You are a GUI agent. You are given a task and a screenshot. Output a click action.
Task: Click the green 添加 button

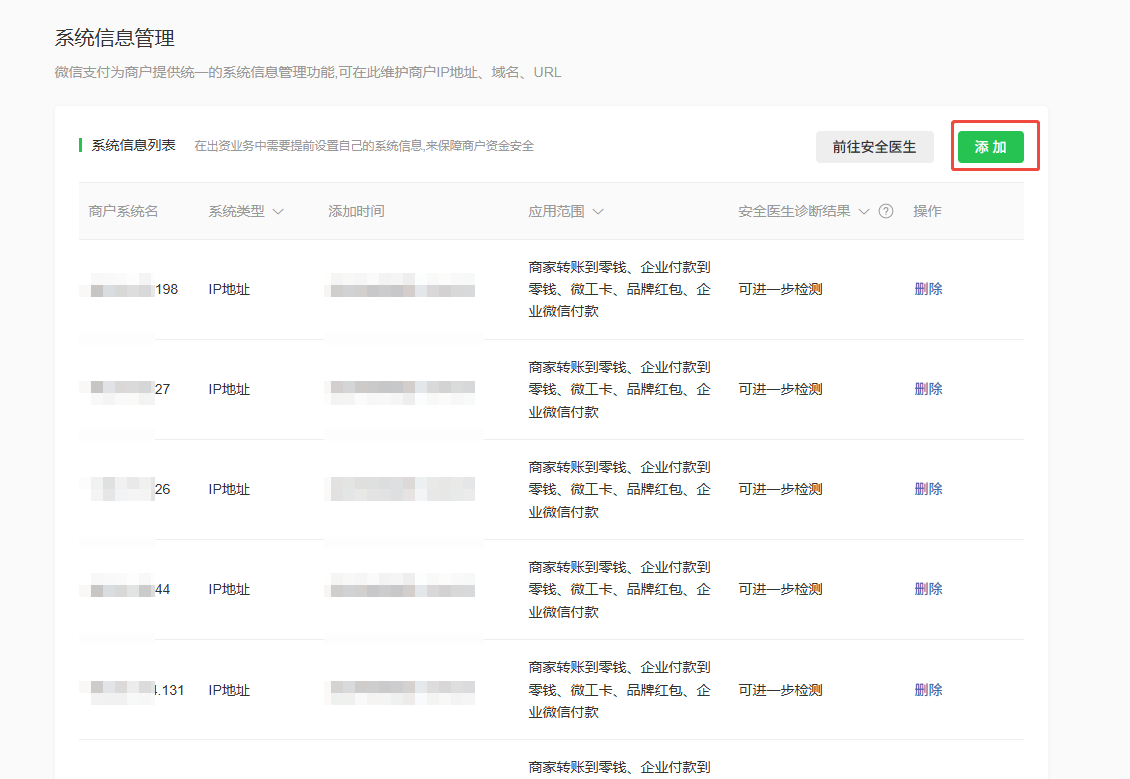(990, 147)
